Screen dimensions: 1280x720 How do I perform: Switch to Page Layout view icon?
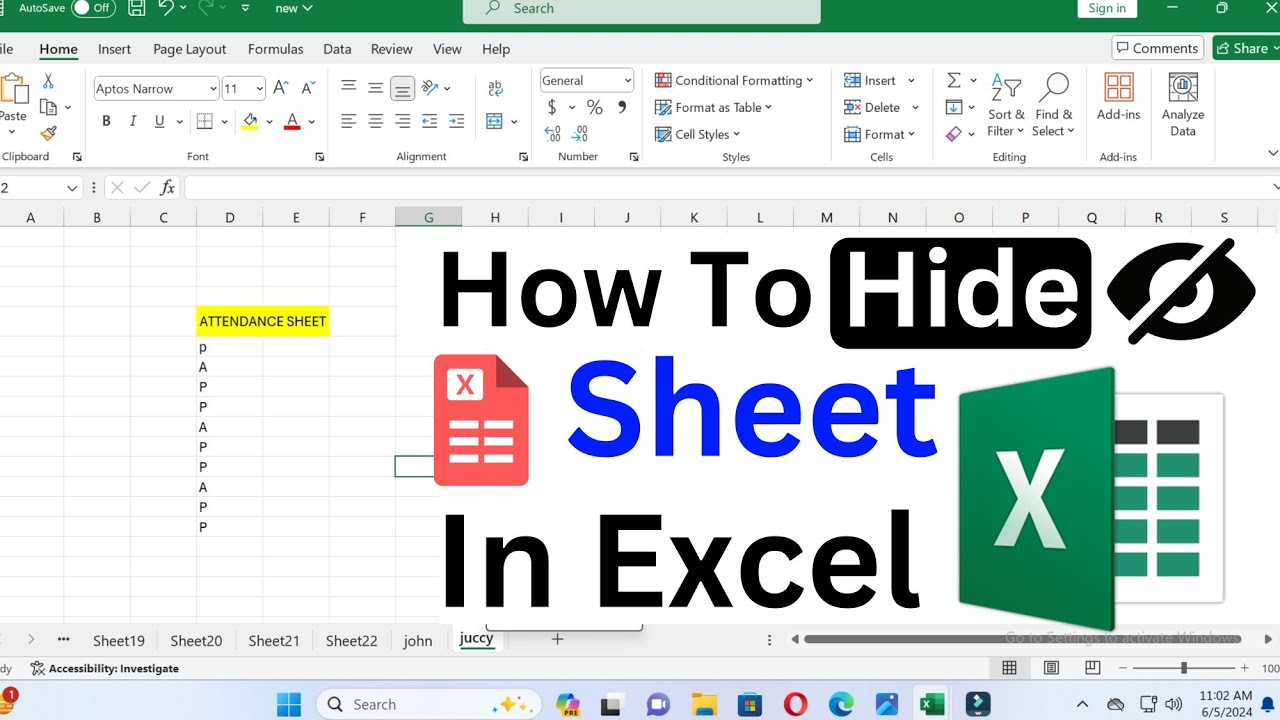1051,668
